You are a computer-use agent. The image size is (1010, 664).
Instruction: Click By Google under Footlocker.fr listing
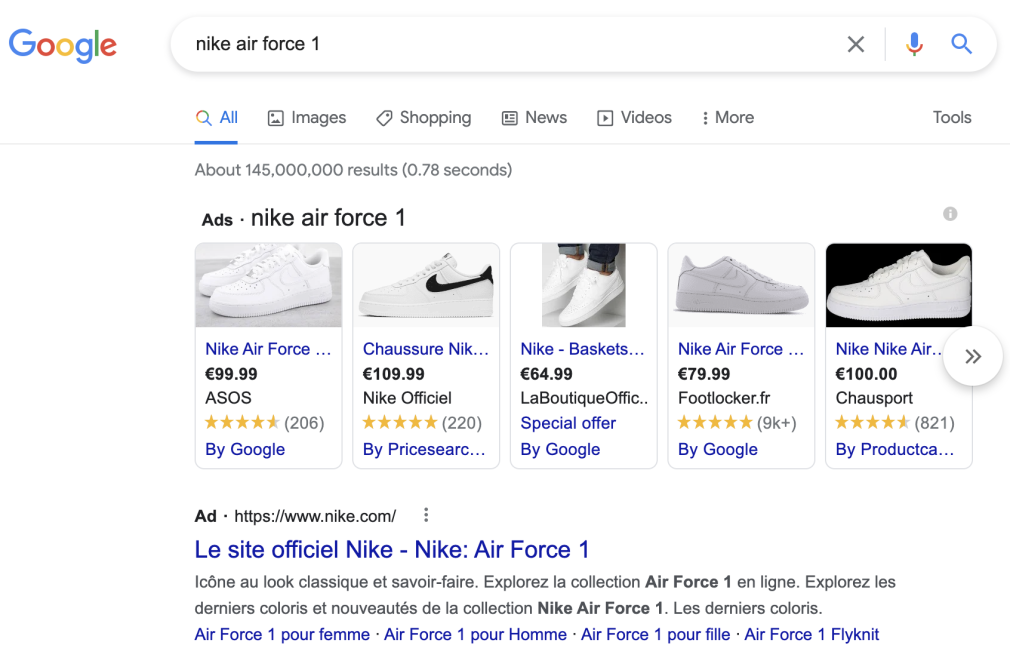pyautogui.click(x=718, y=450)
